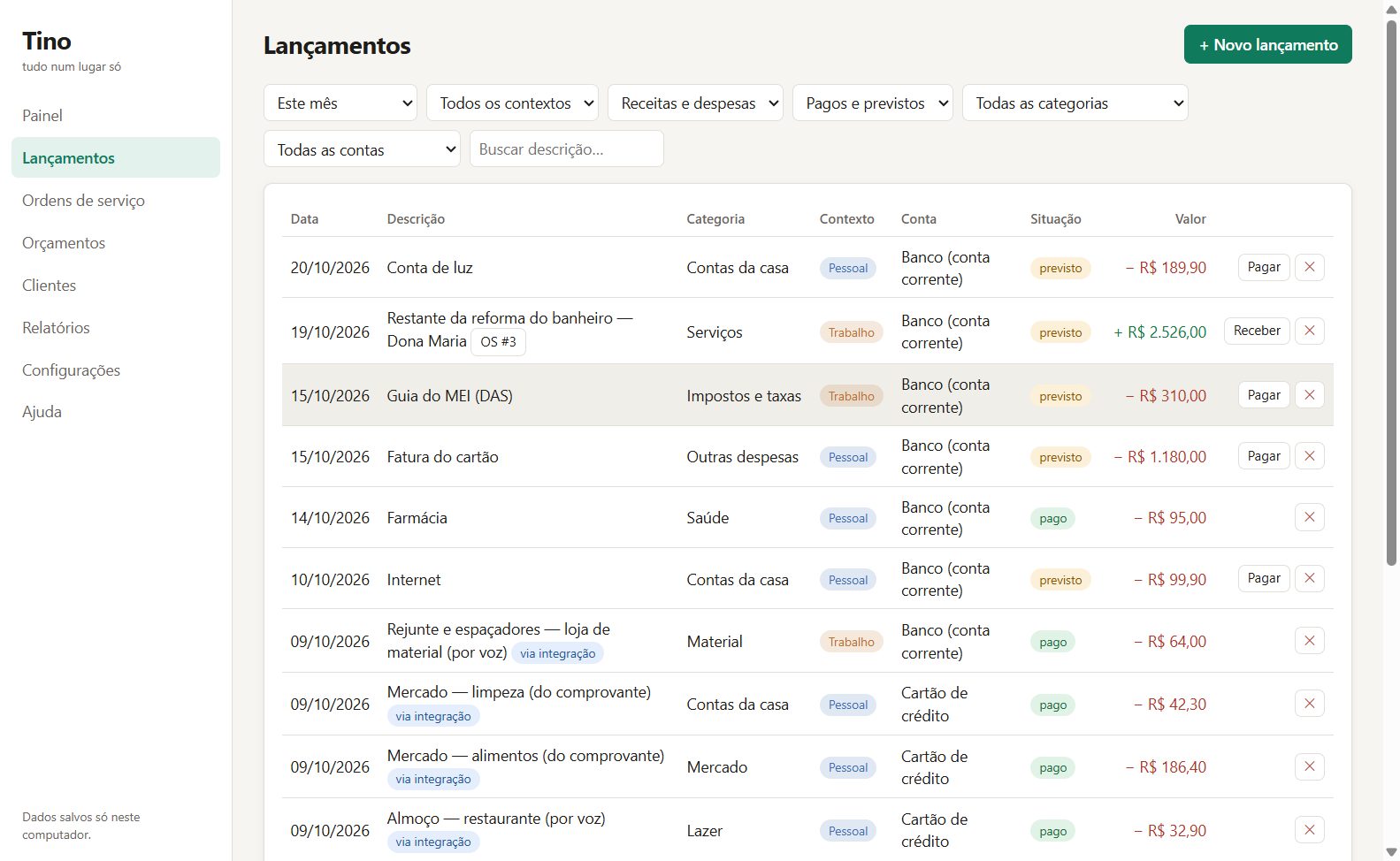1400x861 pixels.
Task: Pay the Conta de luz bill
Action: tap(1264, 267)
